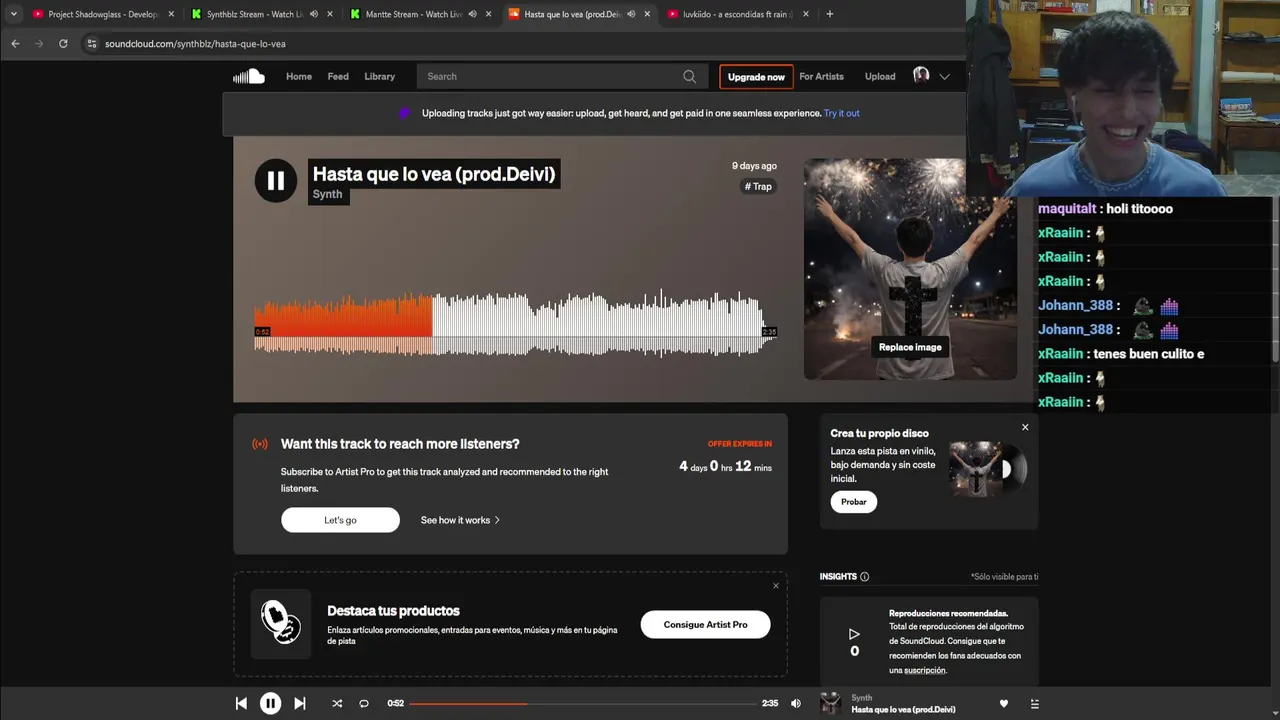The image size is (1280, 720).
Task: Reload the page with refresh icon
Action: (63, 44)
